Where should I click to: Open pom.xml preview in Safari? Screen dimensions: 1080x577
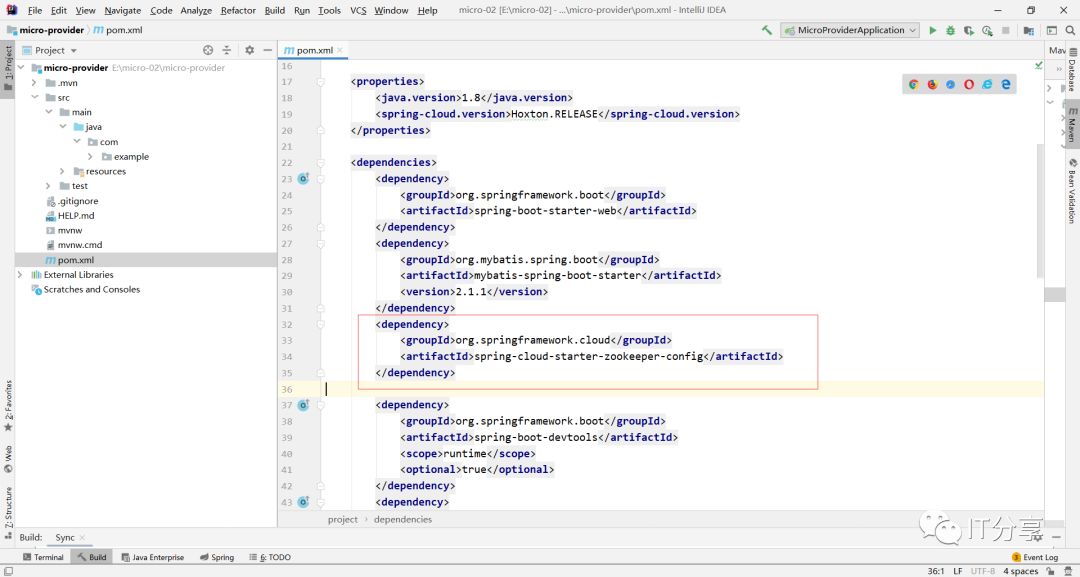(x=951, y=85)
